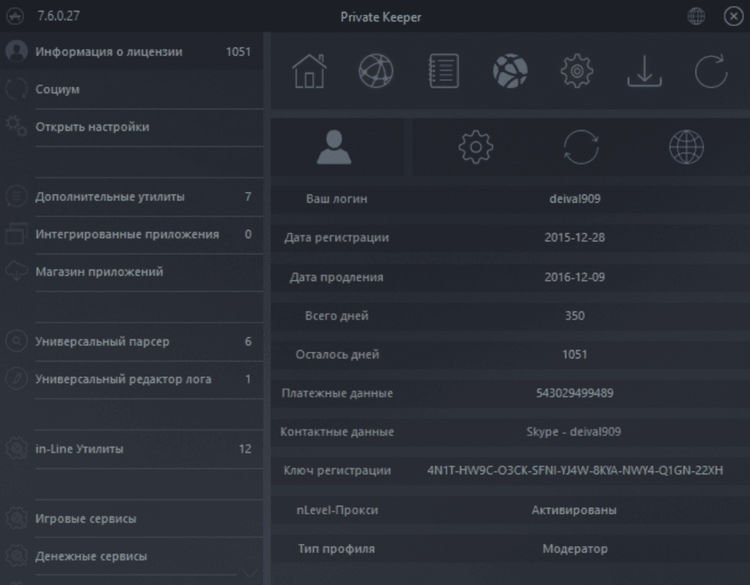Open the top toolbar gear settings
Screen dimensions: 750x585
pyautogui.click(x=577, y=71)
